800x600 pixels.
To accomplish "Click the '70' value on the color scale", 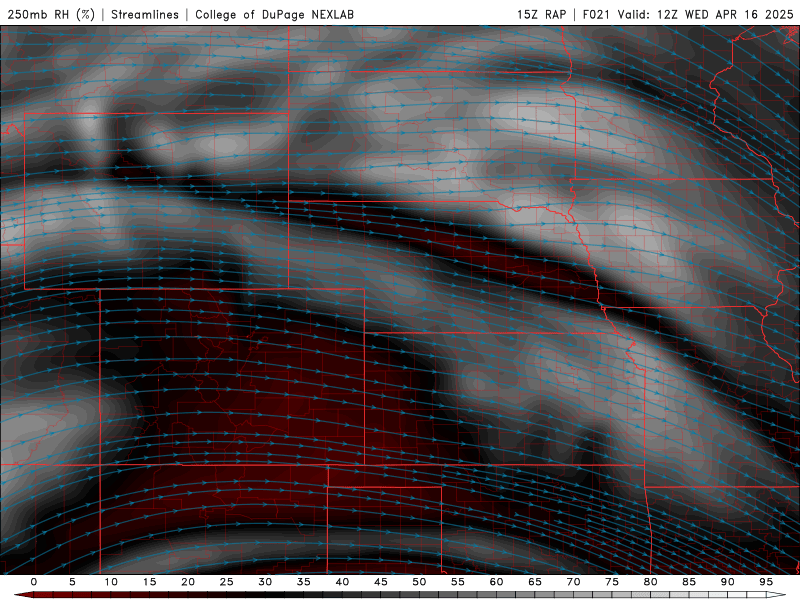I will click(573, 582).
